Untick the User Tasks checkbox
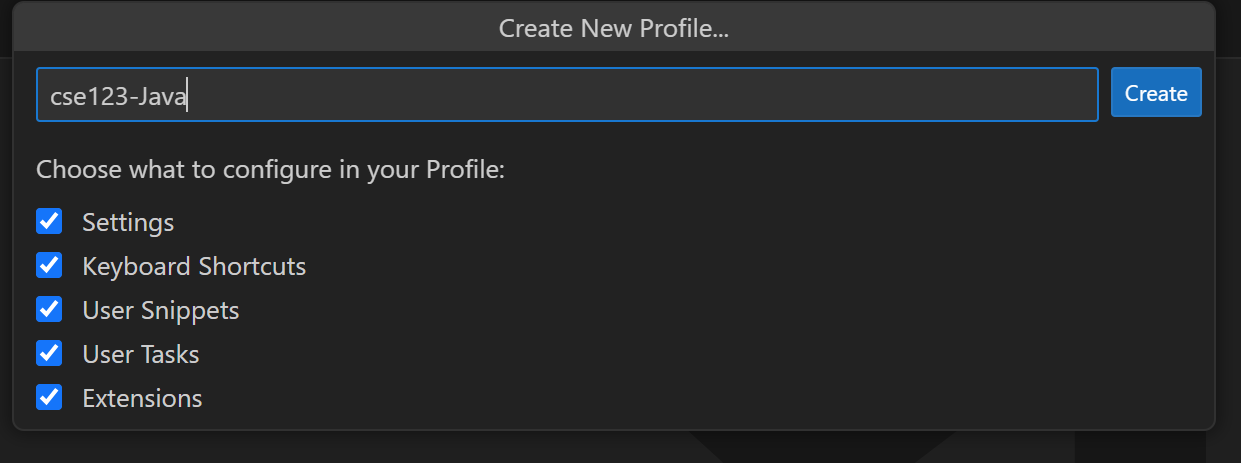The image size is (1241, 463). [49, 353]
